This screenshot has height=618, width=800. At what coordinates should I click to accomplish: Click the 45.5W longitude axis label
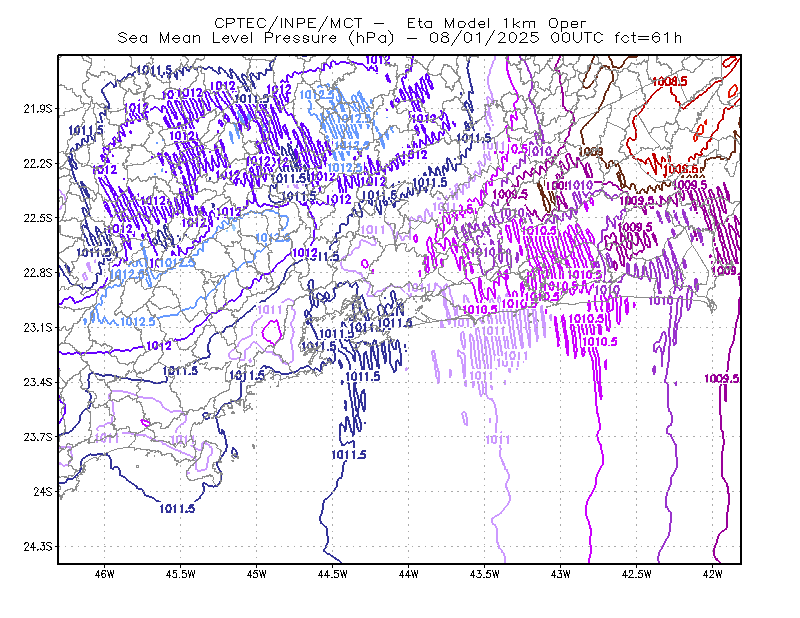coord(181,574)
